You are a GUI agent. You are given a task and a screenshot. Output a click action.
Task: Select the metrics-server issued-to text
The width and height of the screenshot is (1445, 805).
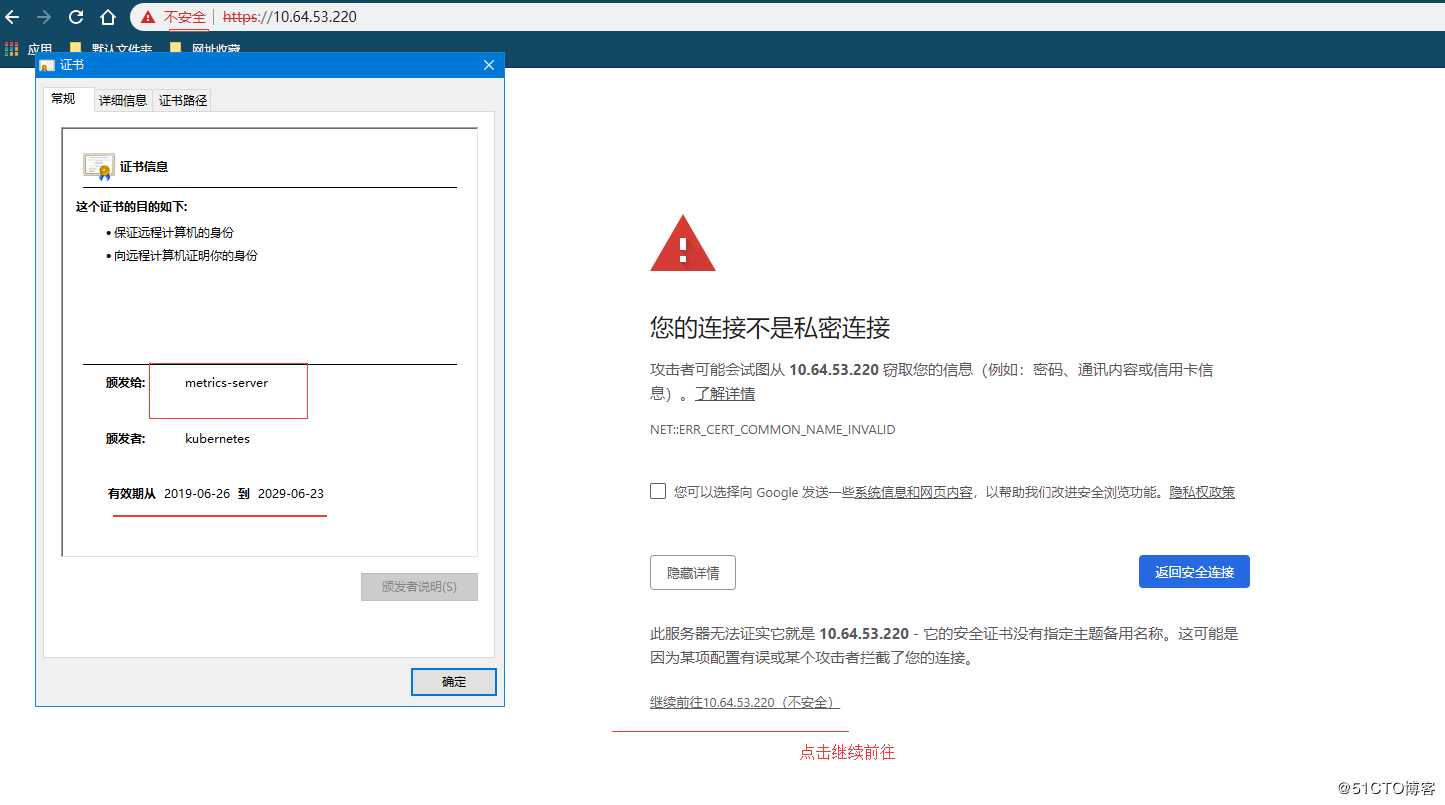click(x=227, y=383)
